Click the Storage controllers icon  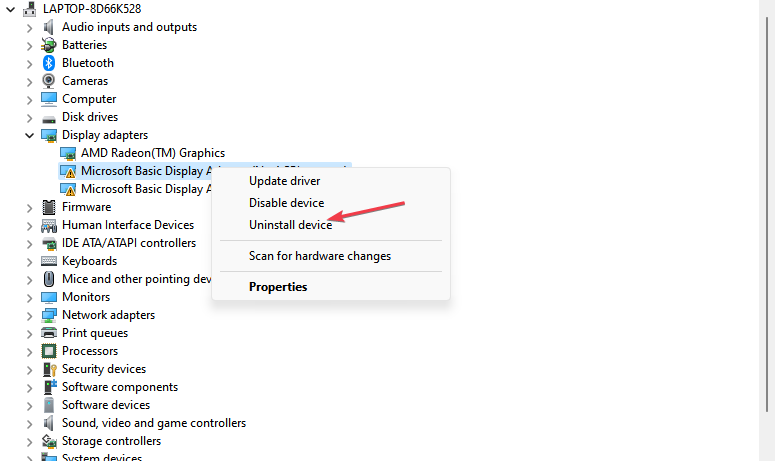point(48,441)
